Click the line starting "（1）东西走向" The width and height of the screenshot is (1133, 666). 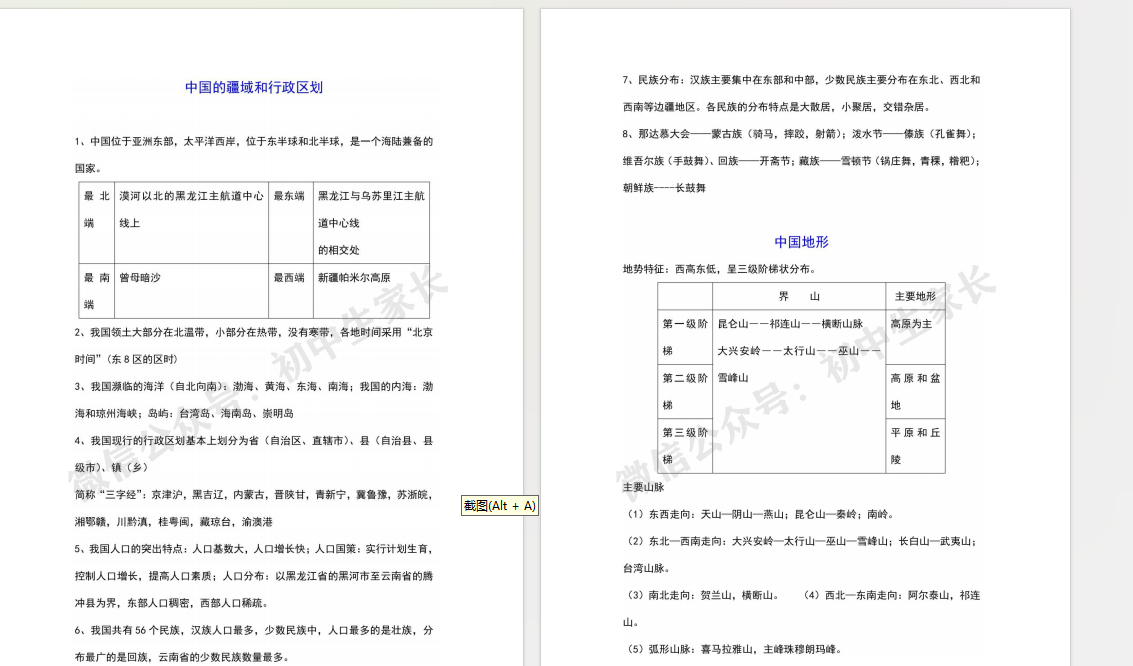[759, 514]
